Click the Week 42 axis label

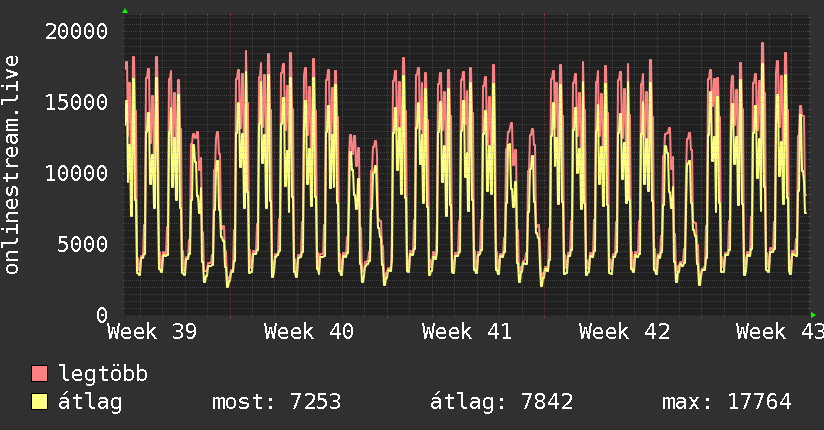[624, 332]
